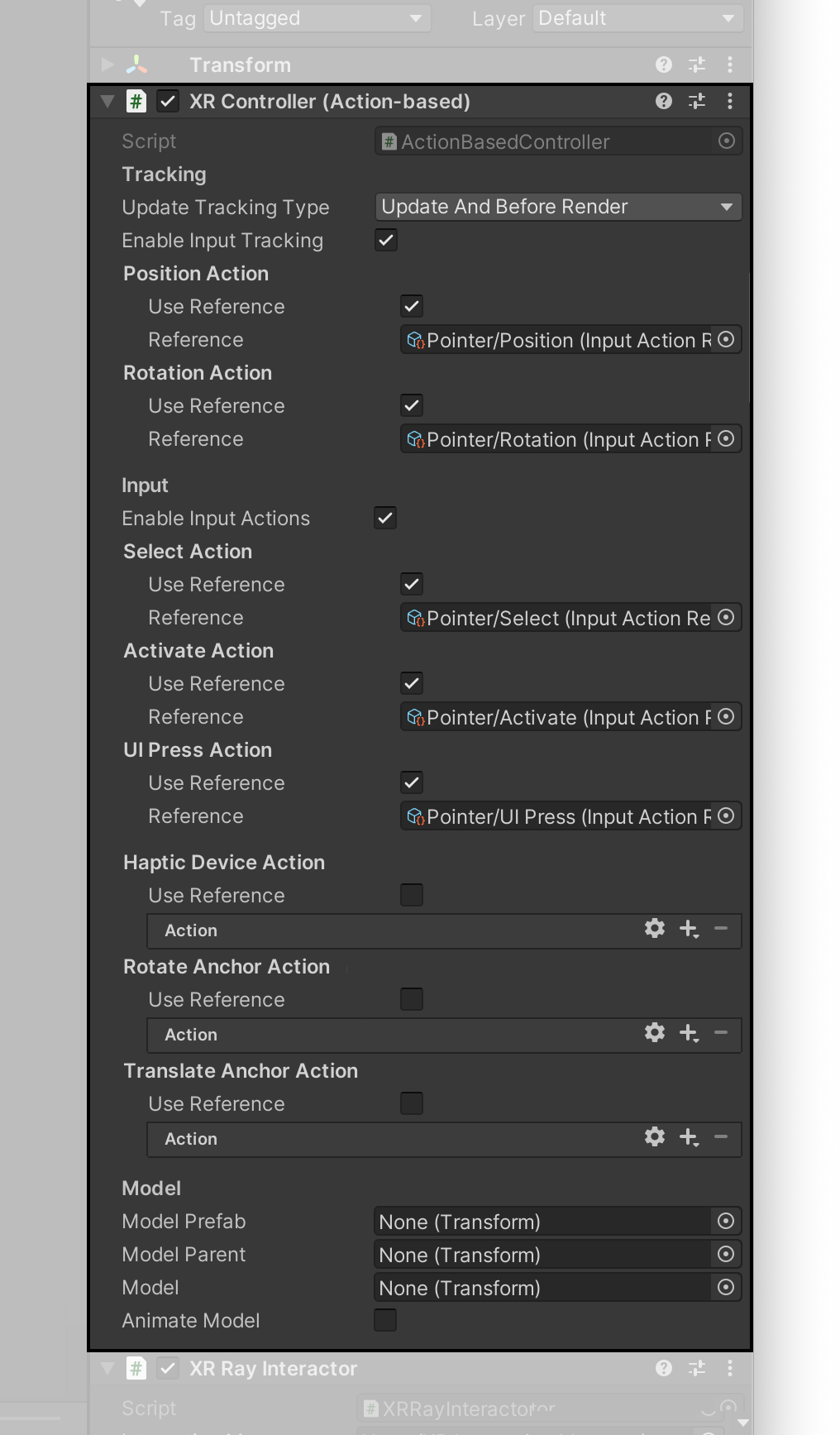The width and height of the screenshot is (840, 1435).
Task: Open object picker for Position Action Reference
Action: (726, 340)
